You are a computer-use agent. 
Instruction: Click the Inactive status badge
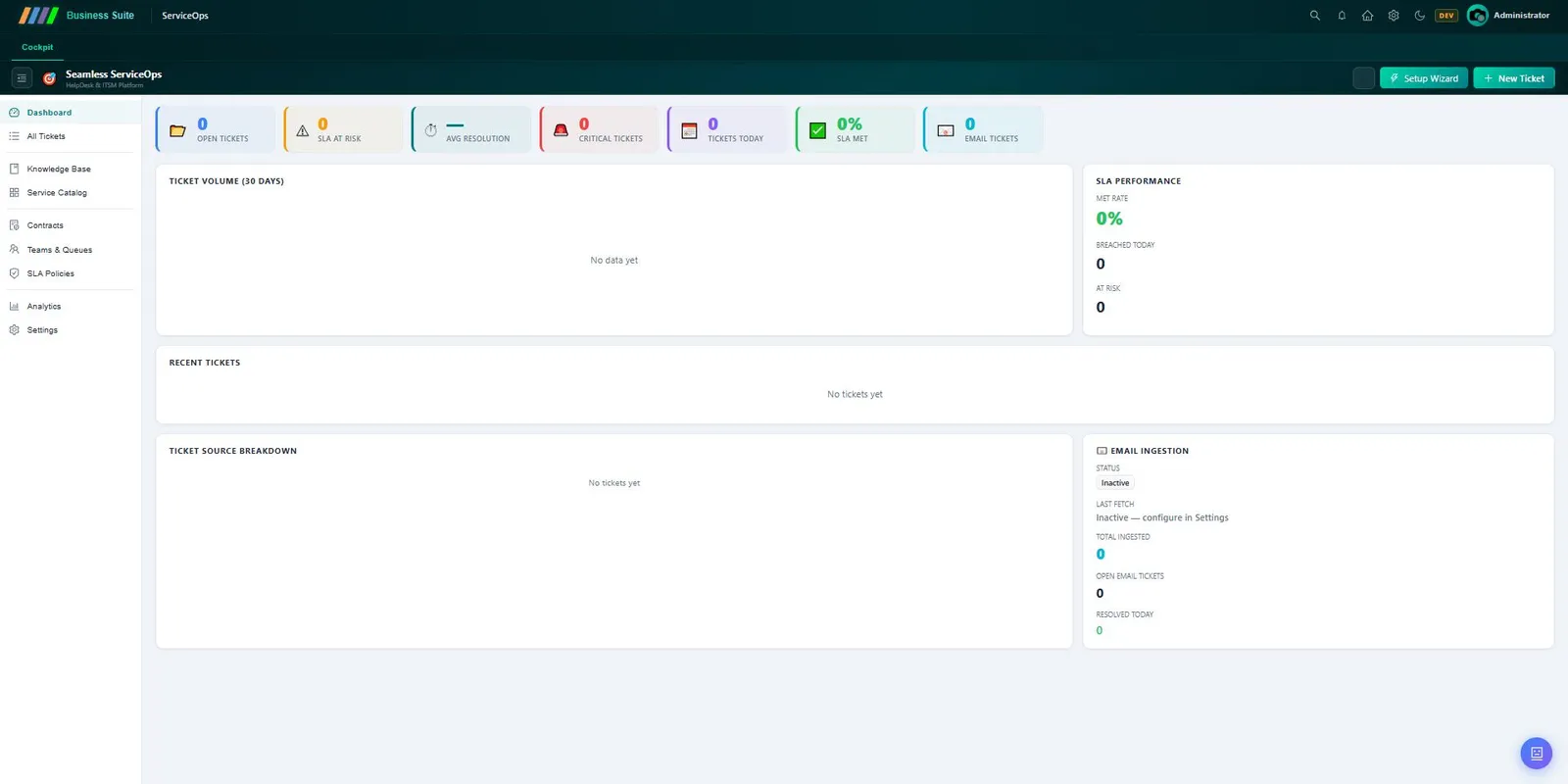click(1115, 483)
